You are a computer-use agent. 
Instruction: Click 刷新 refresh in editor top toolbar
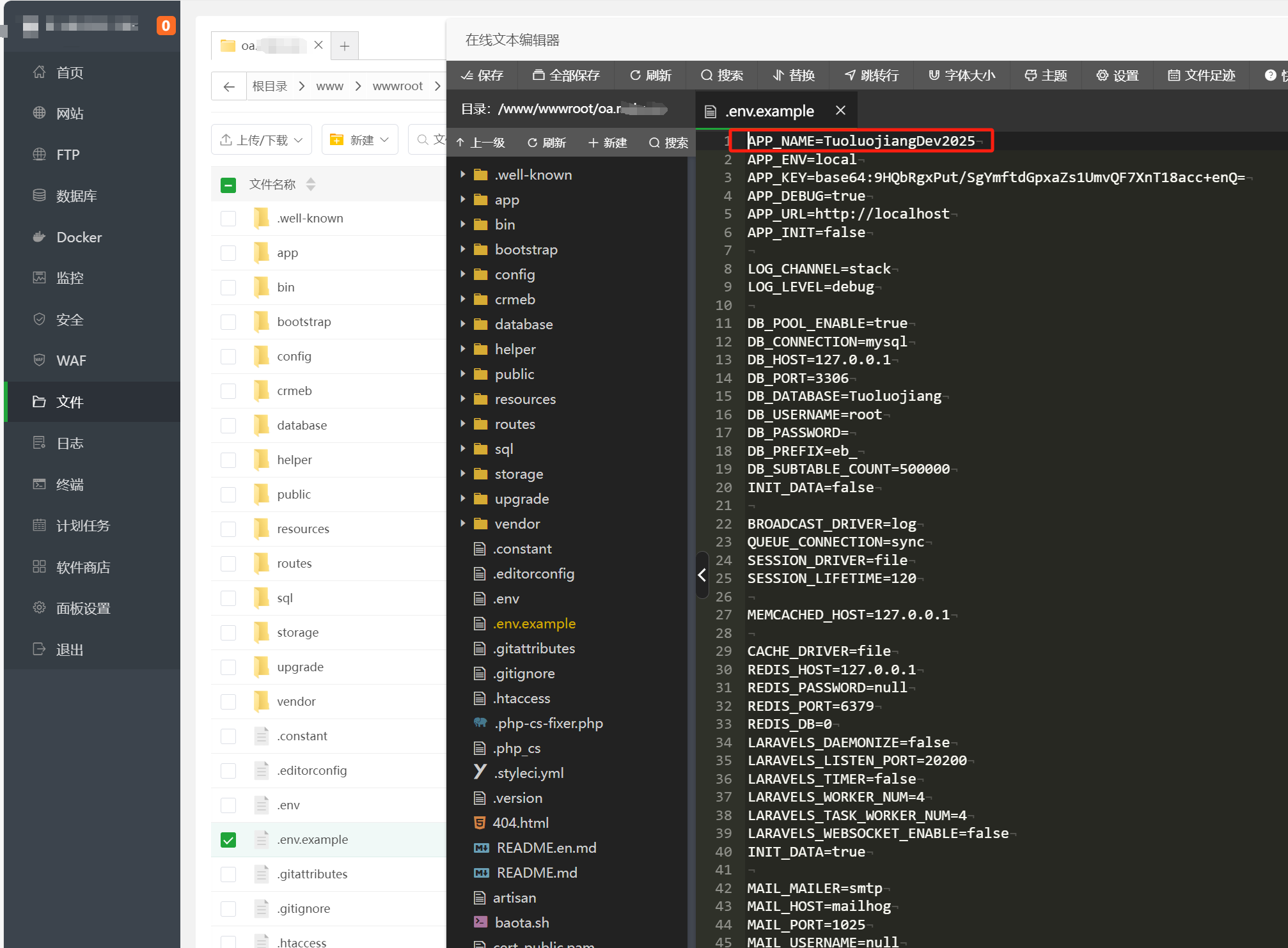pyautogui.click(x=650, y=75)
